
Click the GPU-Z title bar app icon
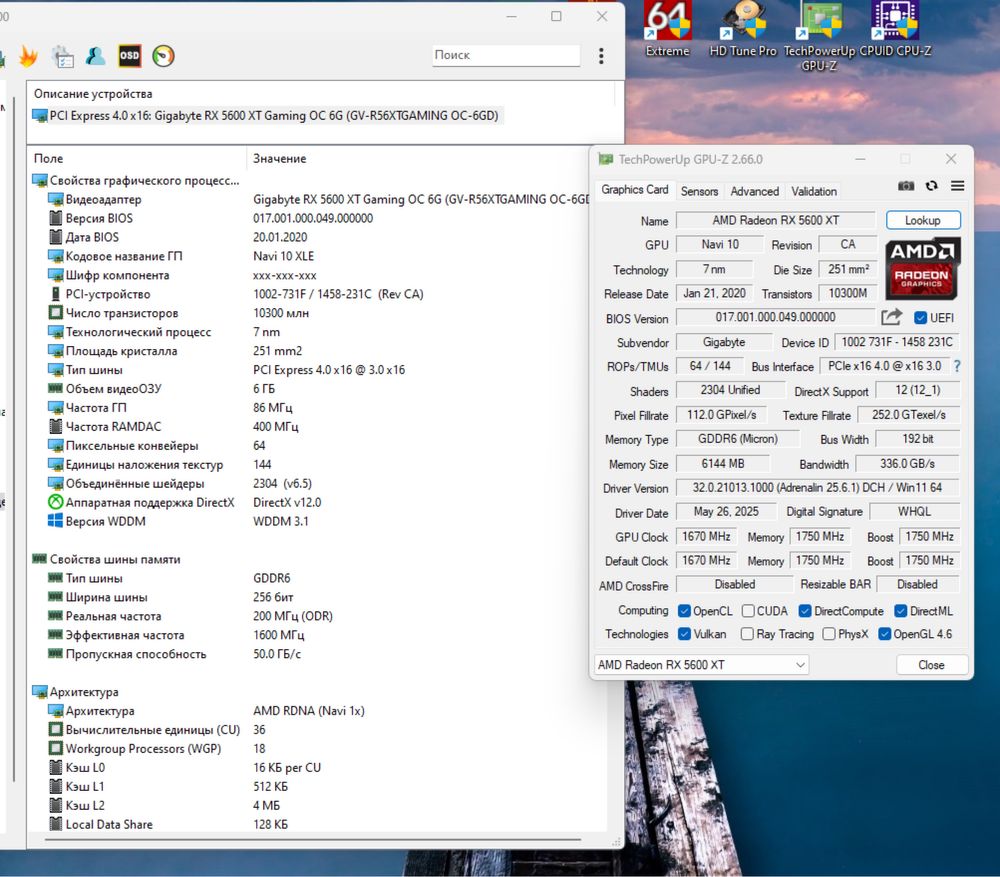click(605, 159)
